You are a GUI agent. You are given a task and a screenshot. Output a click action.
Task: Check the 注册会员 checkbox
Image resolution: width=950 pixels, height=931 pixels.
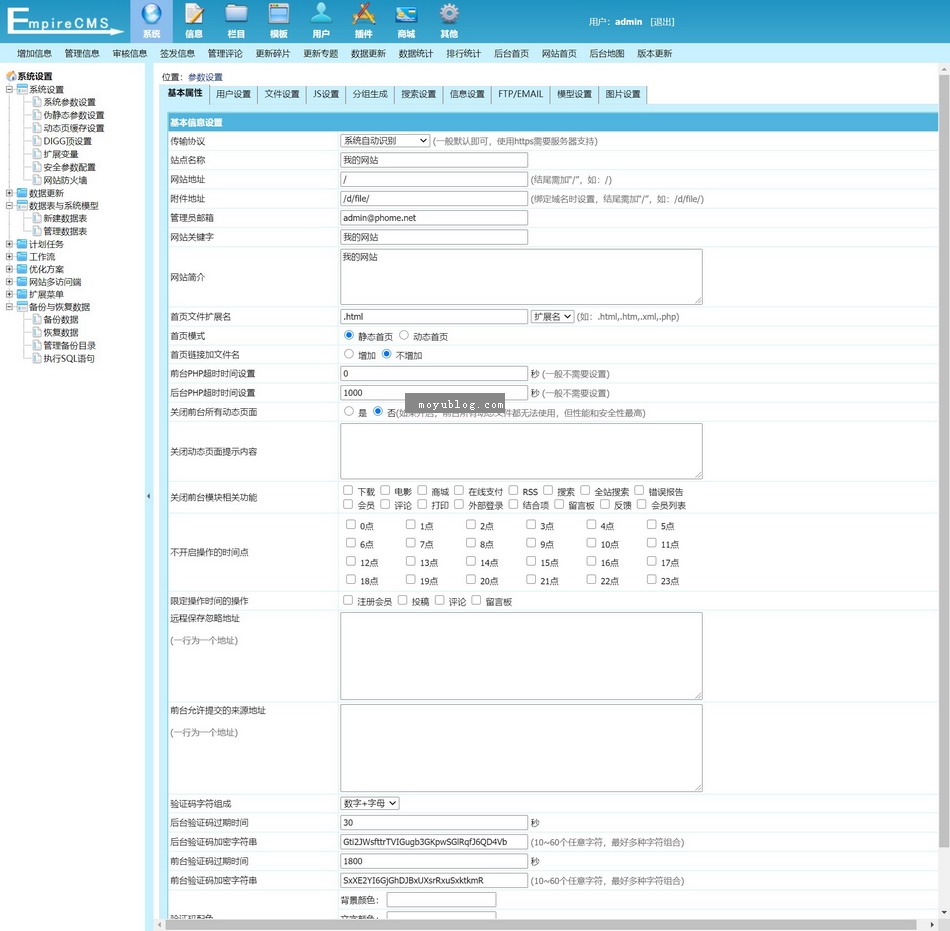(348, 600)
